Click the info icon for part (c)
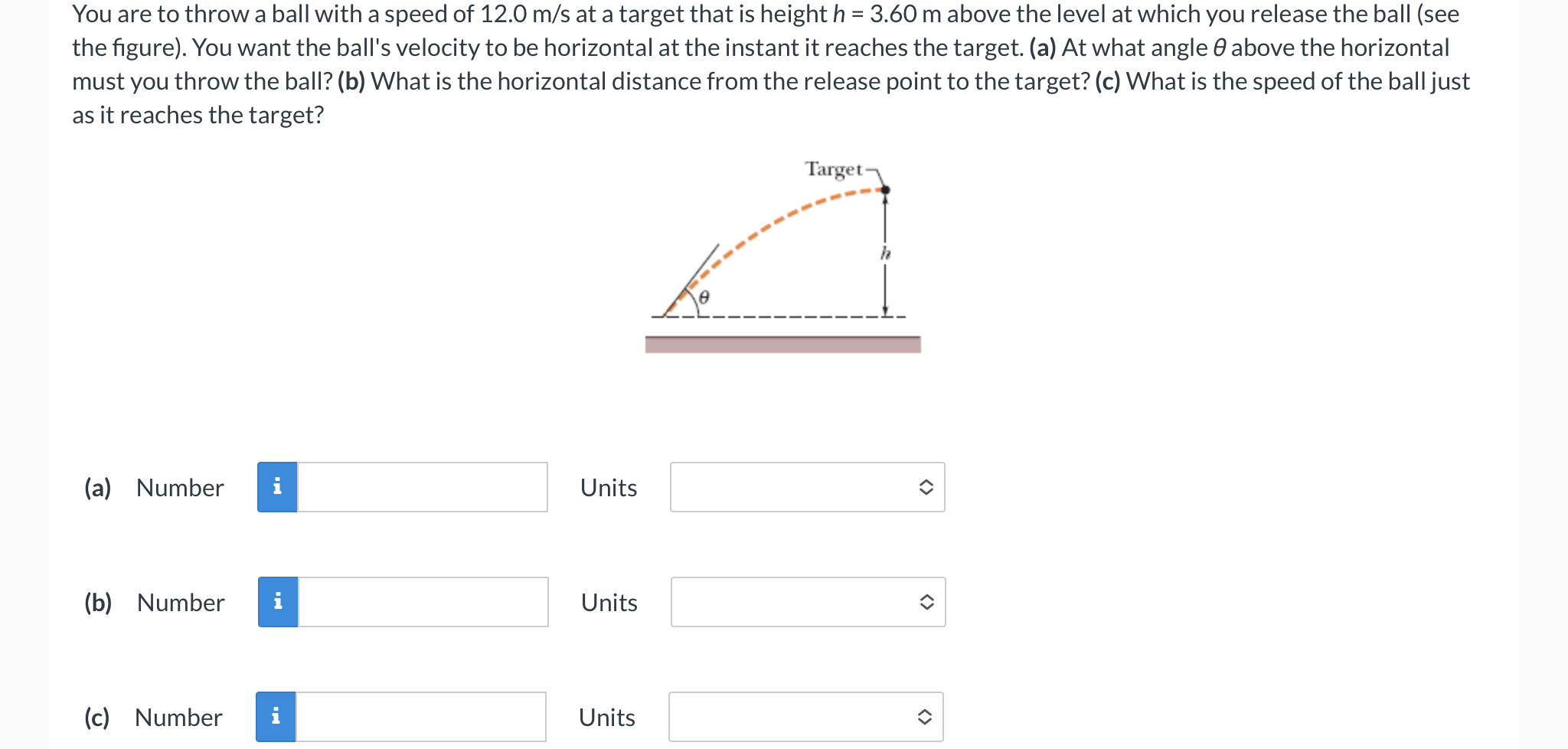The height and width of the screenshot is (749, 1568). tap(276, 717)
